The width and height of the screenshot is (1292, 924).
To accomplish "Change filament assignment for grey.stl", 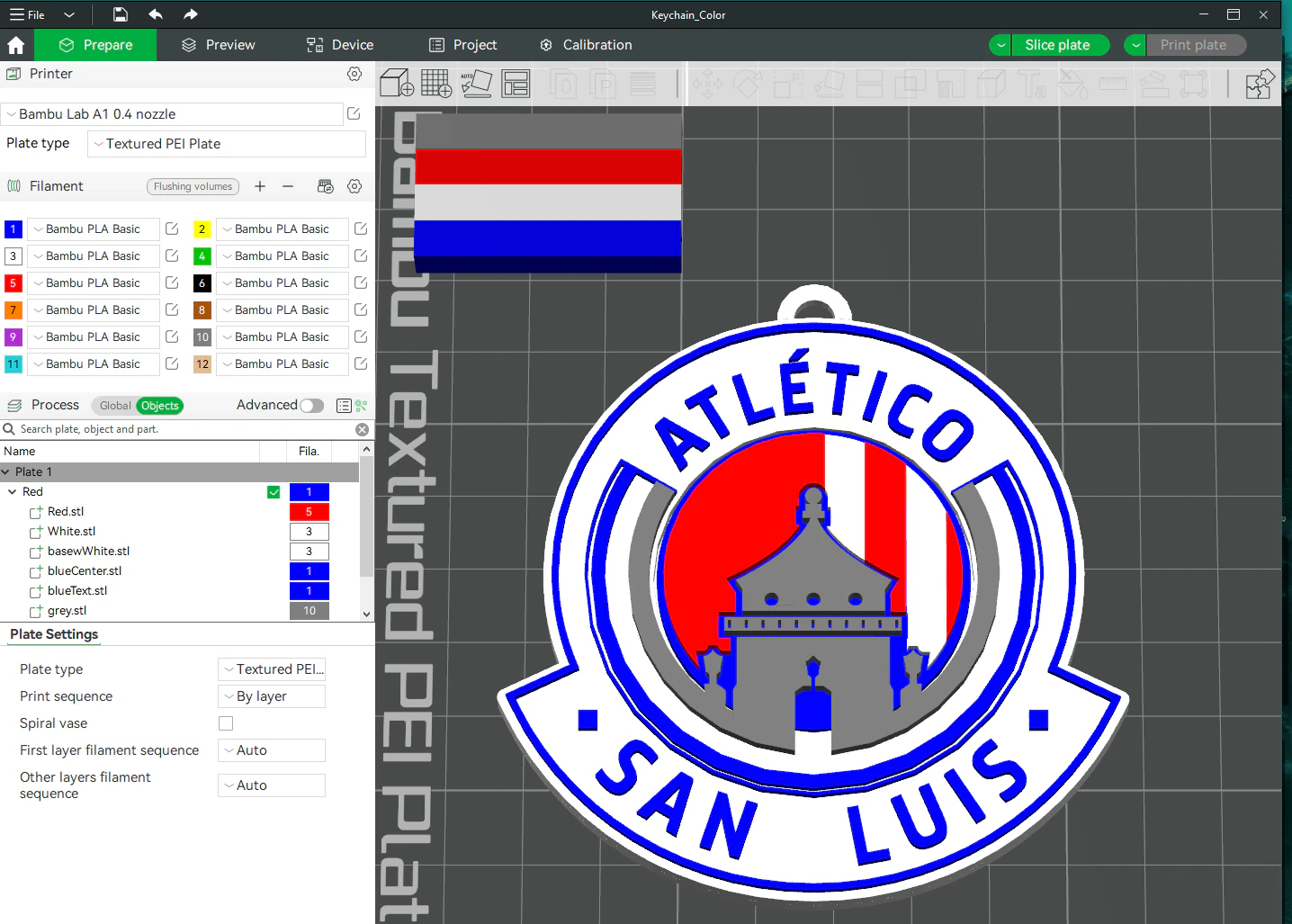I will (310, 611).
